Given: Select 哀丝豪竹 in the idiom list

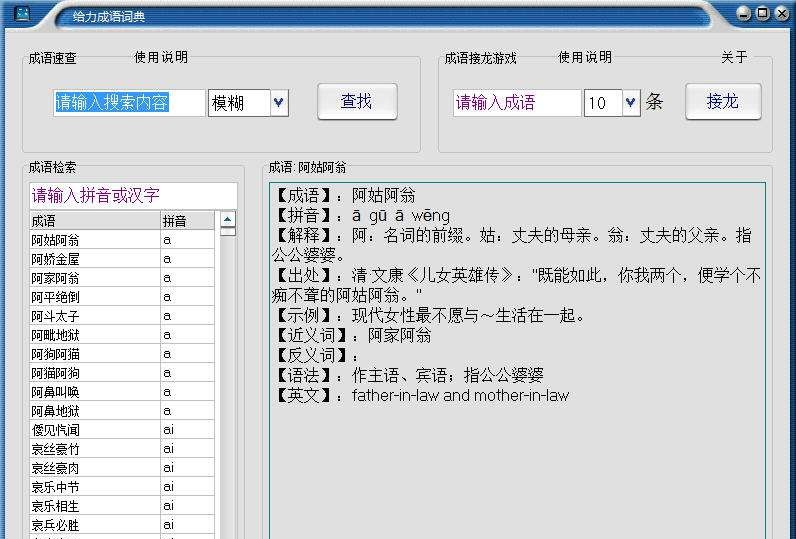Looking at the screenshot, I should [122, 449].
